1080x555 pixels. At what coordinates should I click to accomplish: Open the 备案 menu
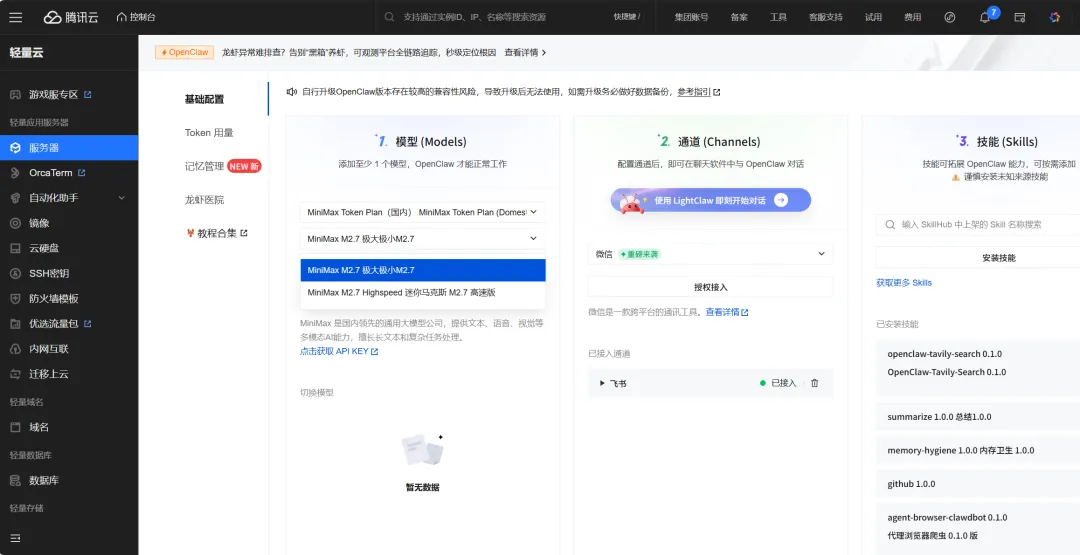[x=739, y=17]
